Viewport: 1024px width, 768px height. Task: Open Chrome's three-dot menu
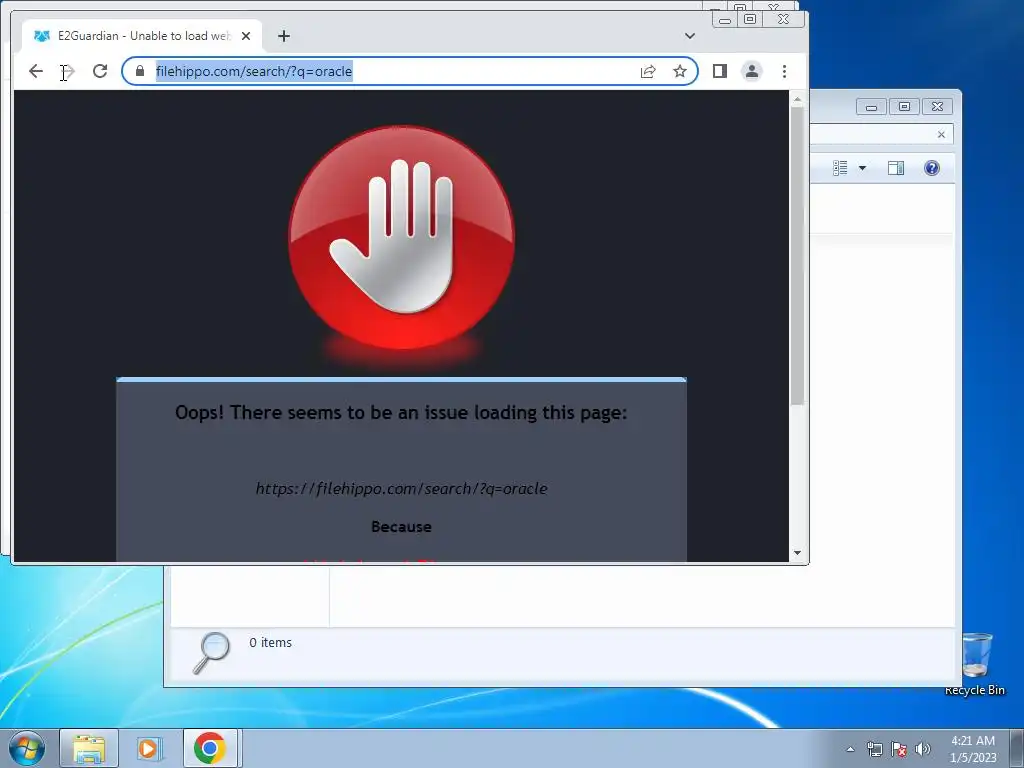[784, 71]
